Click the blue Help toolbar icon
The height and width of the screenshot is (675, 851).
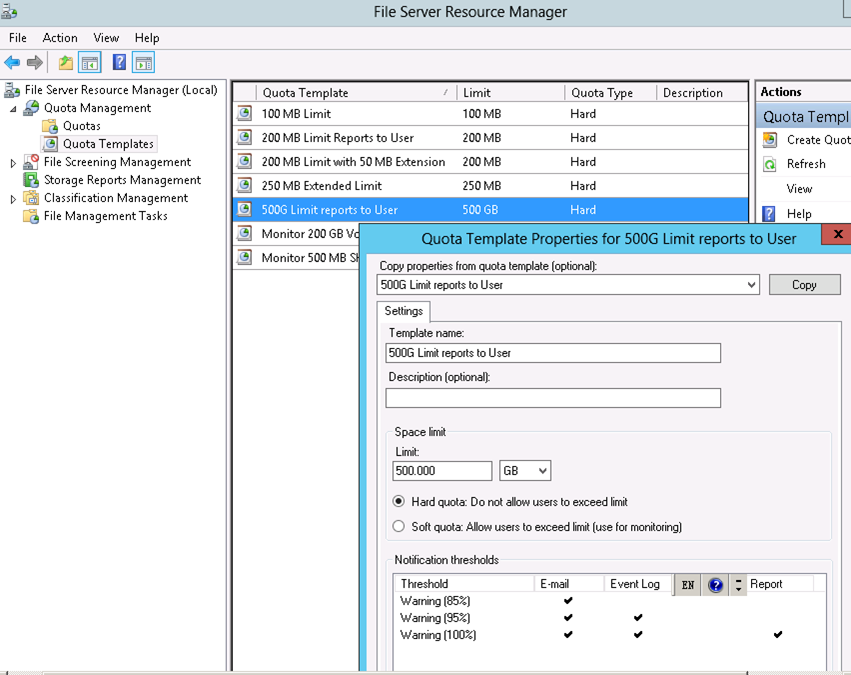[119, 62]
